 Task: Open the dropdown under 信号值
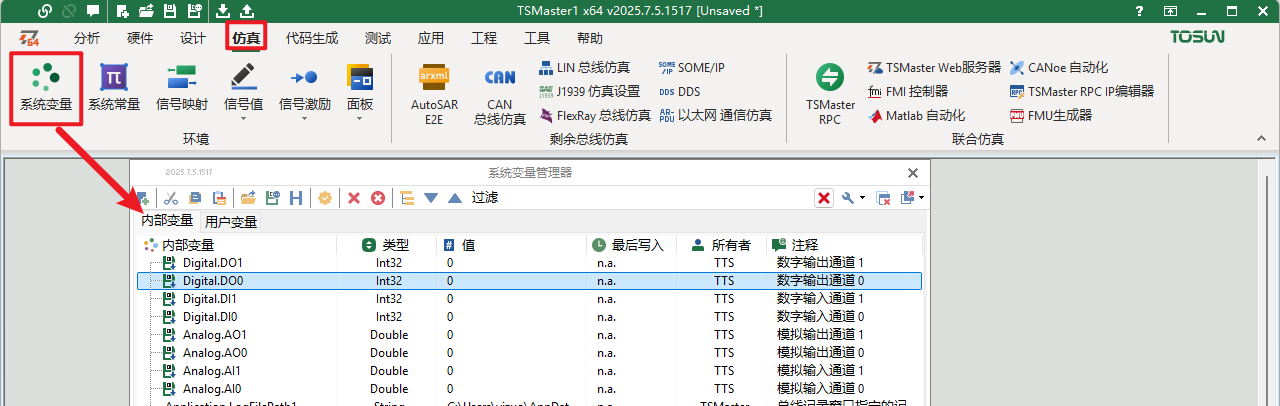(x=243, y=118)
